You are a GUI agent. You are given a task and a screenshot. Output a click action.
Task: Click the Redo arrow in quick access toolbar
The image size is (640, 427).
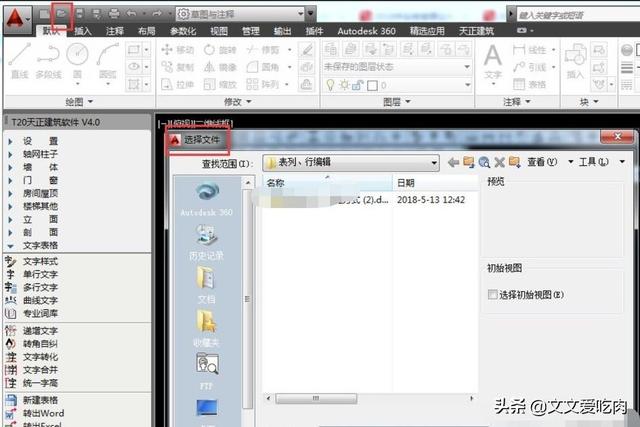(x=157, y=14)
